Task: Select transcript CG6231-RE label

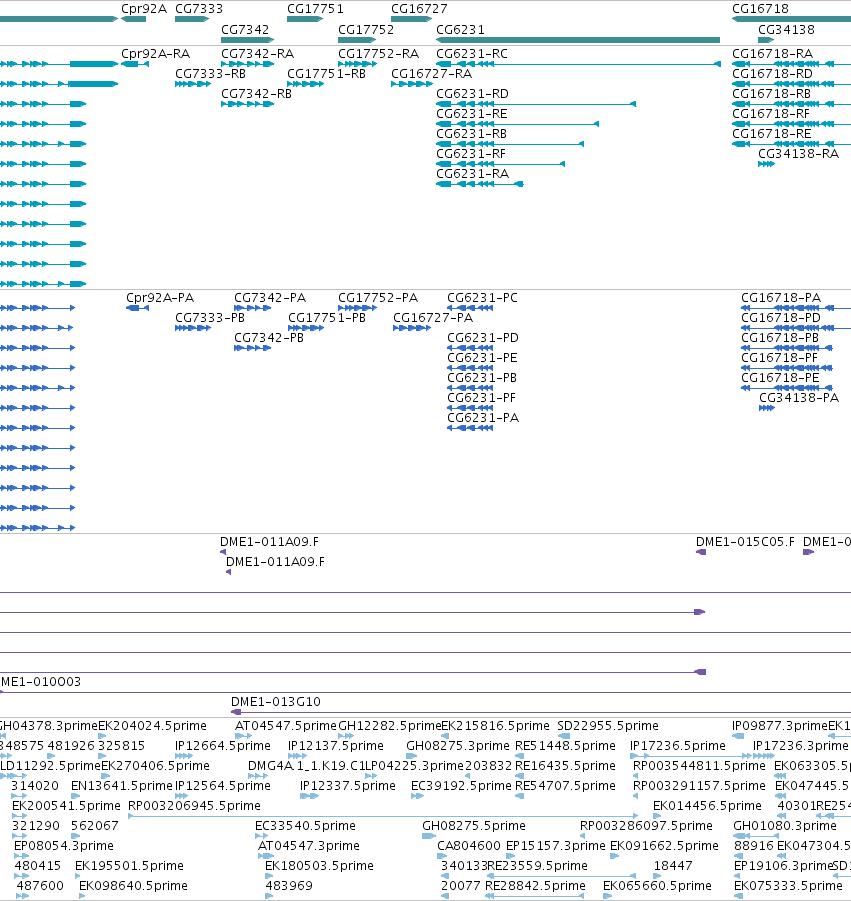Action: tap(472, 113)
